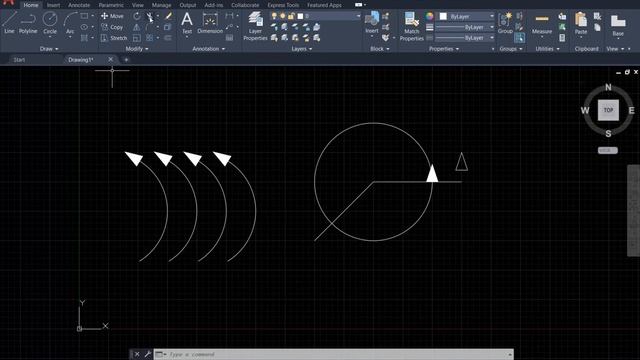The image size is (640, 360).
Task: Select the Arc tool
Action: point(70,23)
